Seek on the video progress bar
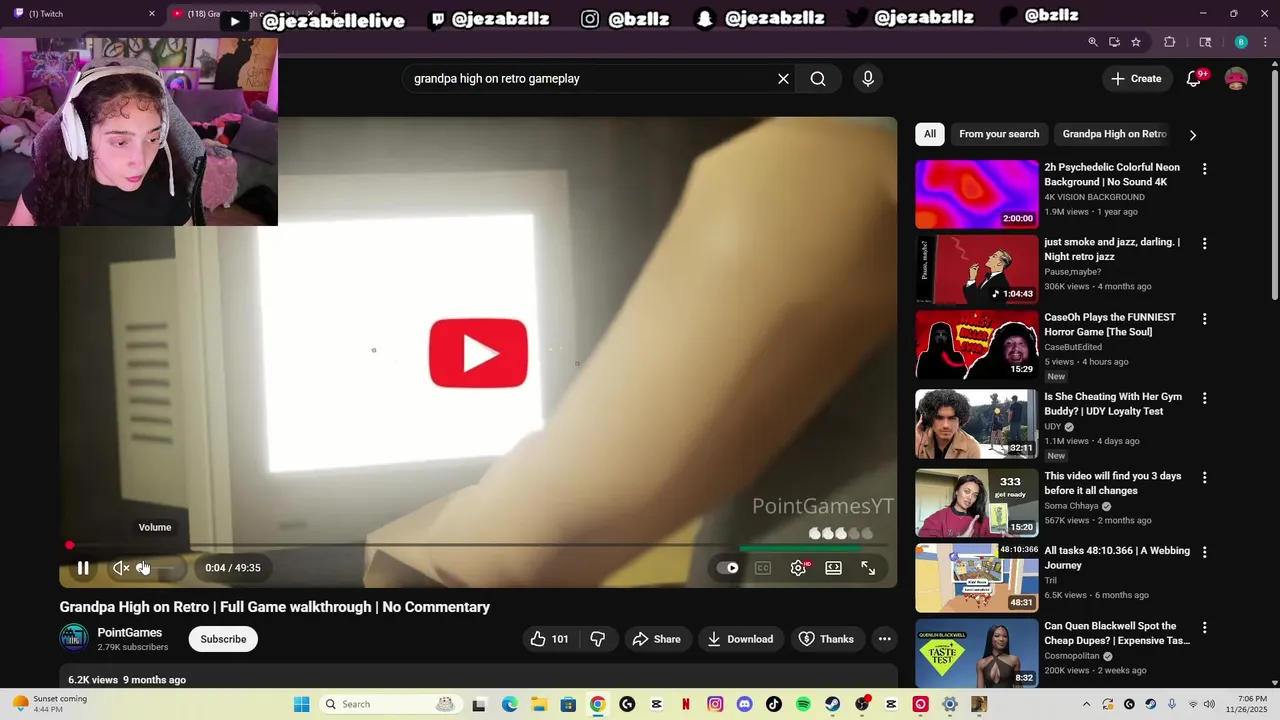 point(478,545)
